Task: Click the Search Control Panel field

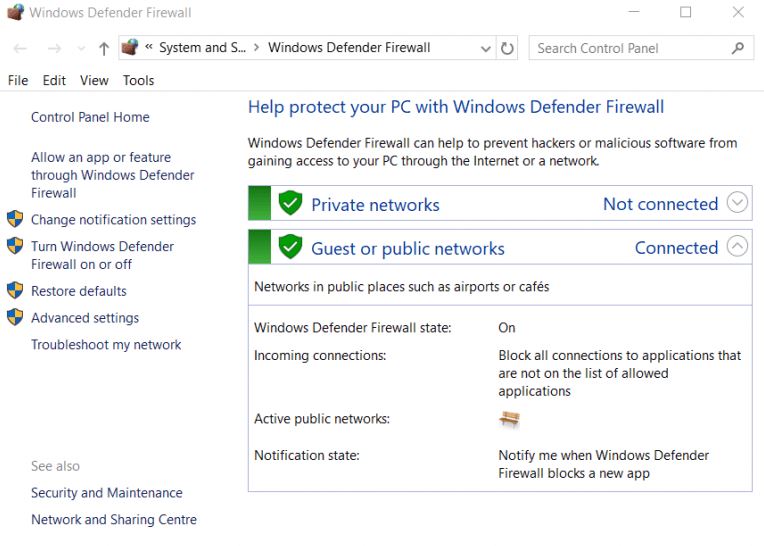Action: 628,48
